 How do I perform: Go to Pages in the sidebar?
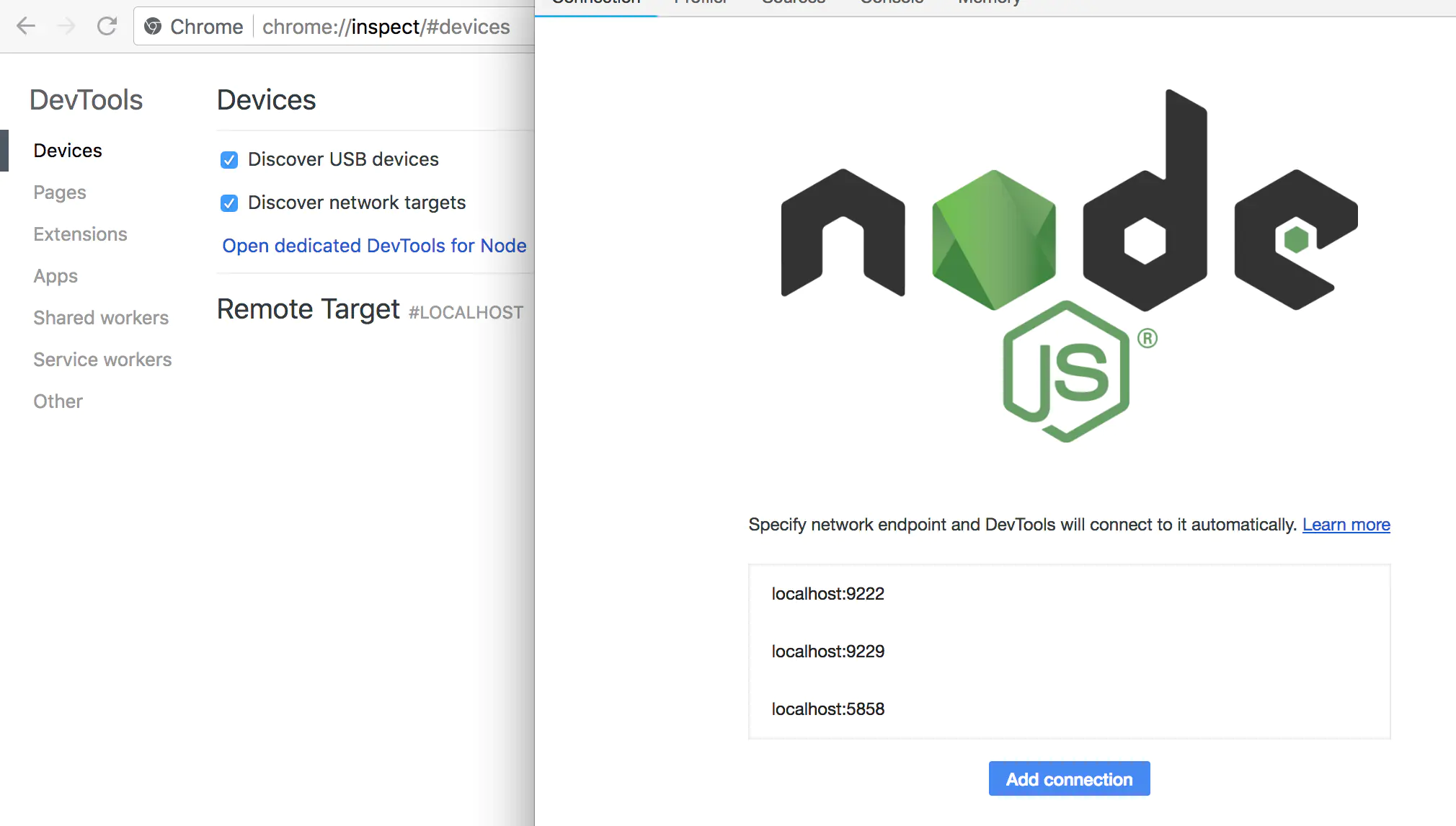pyautogui.click(x=60, y=192)
